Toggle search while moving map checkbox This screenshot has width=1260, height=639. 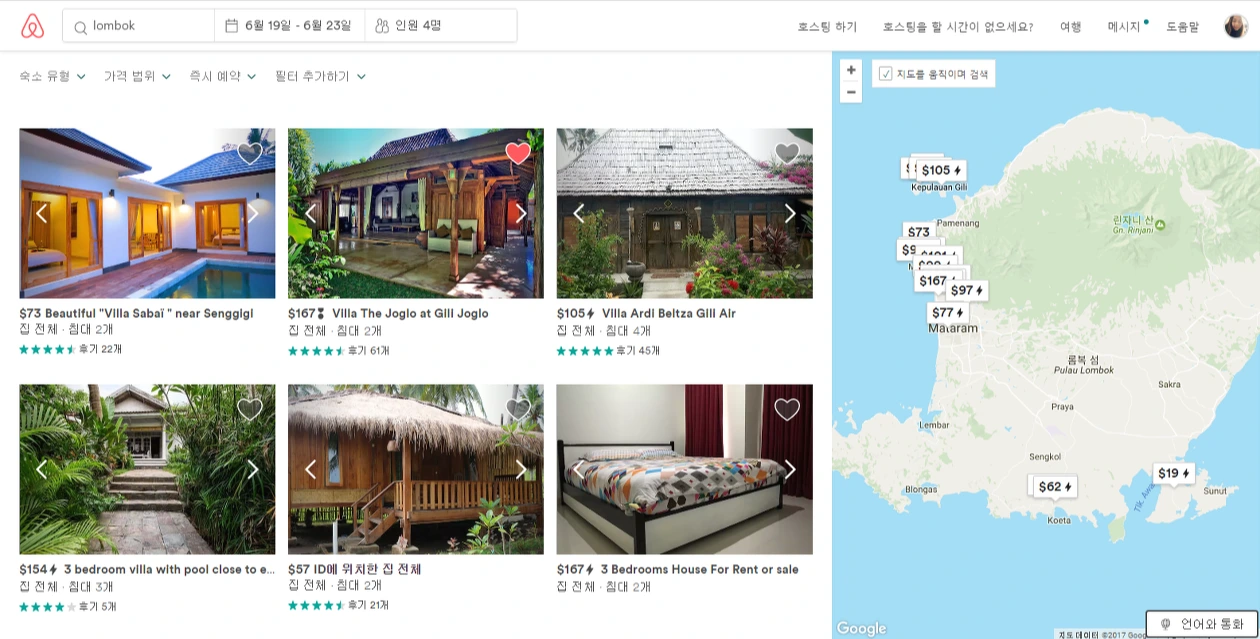point(885,73)
